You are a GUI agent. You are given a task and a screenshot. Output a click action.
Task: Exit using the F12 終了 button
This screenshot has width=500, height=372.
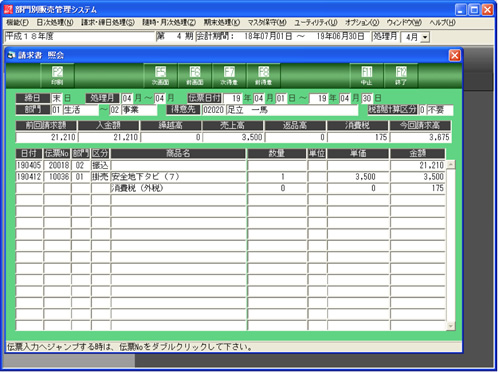[x=401, y=76]
